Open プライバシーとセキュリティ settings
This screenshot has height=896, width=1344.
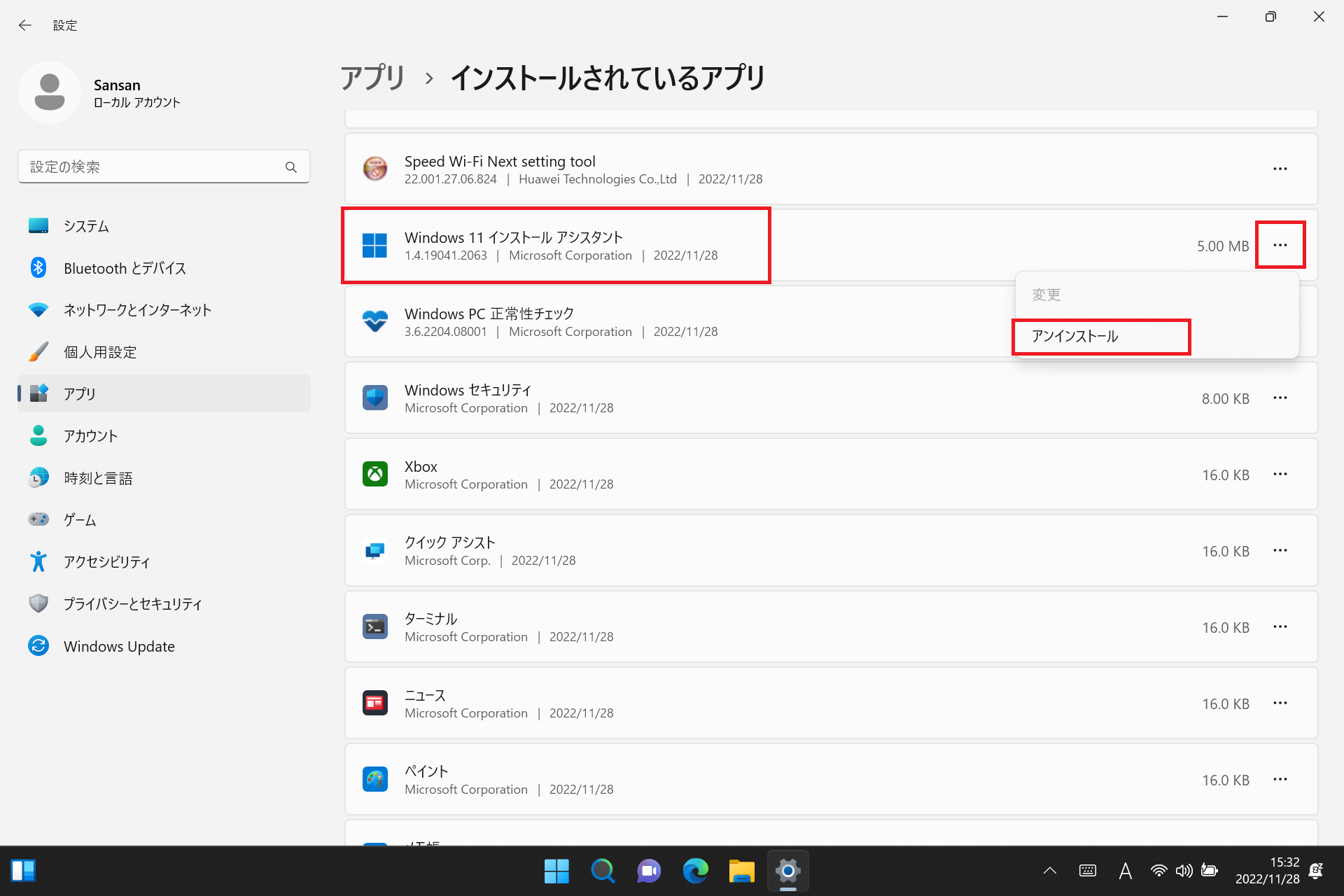(x=164, y=604)
